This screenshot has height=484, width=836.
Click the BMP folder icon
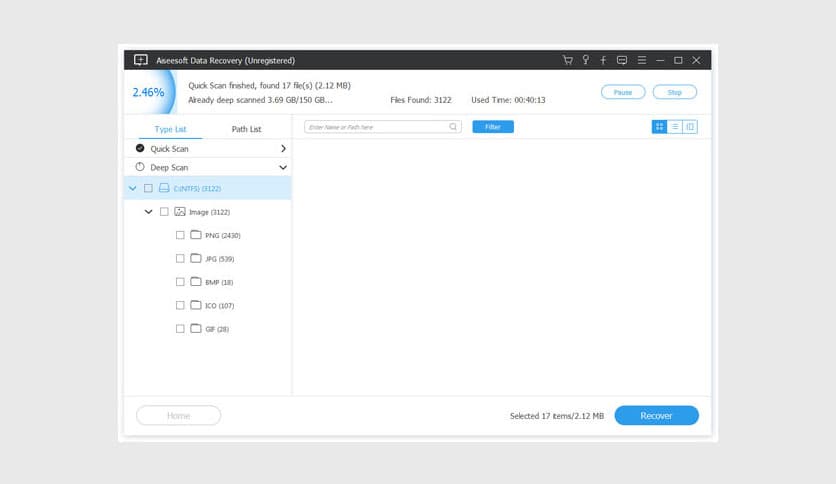point(196,281)
